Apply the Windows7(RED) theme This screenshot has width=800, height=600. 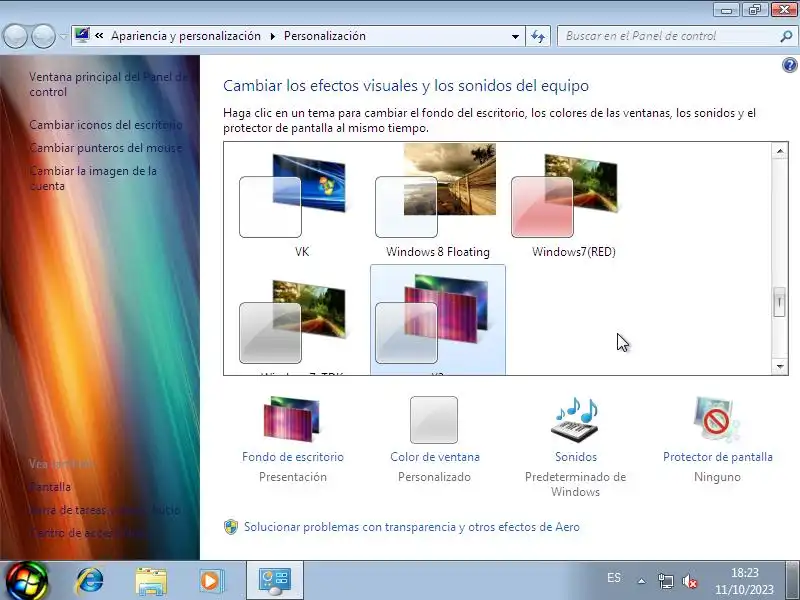tap(565, 196)
